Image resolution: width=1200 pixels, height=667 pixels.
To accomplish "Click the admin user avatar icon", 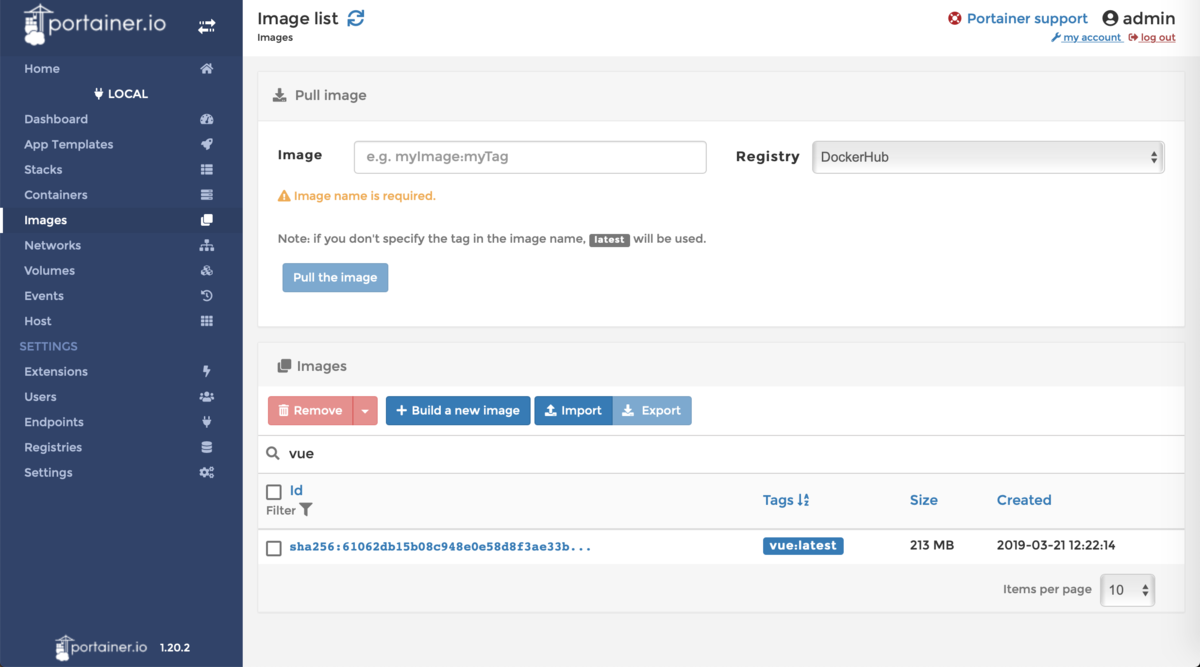I will pyautogui.click(x=1110, y=18).
